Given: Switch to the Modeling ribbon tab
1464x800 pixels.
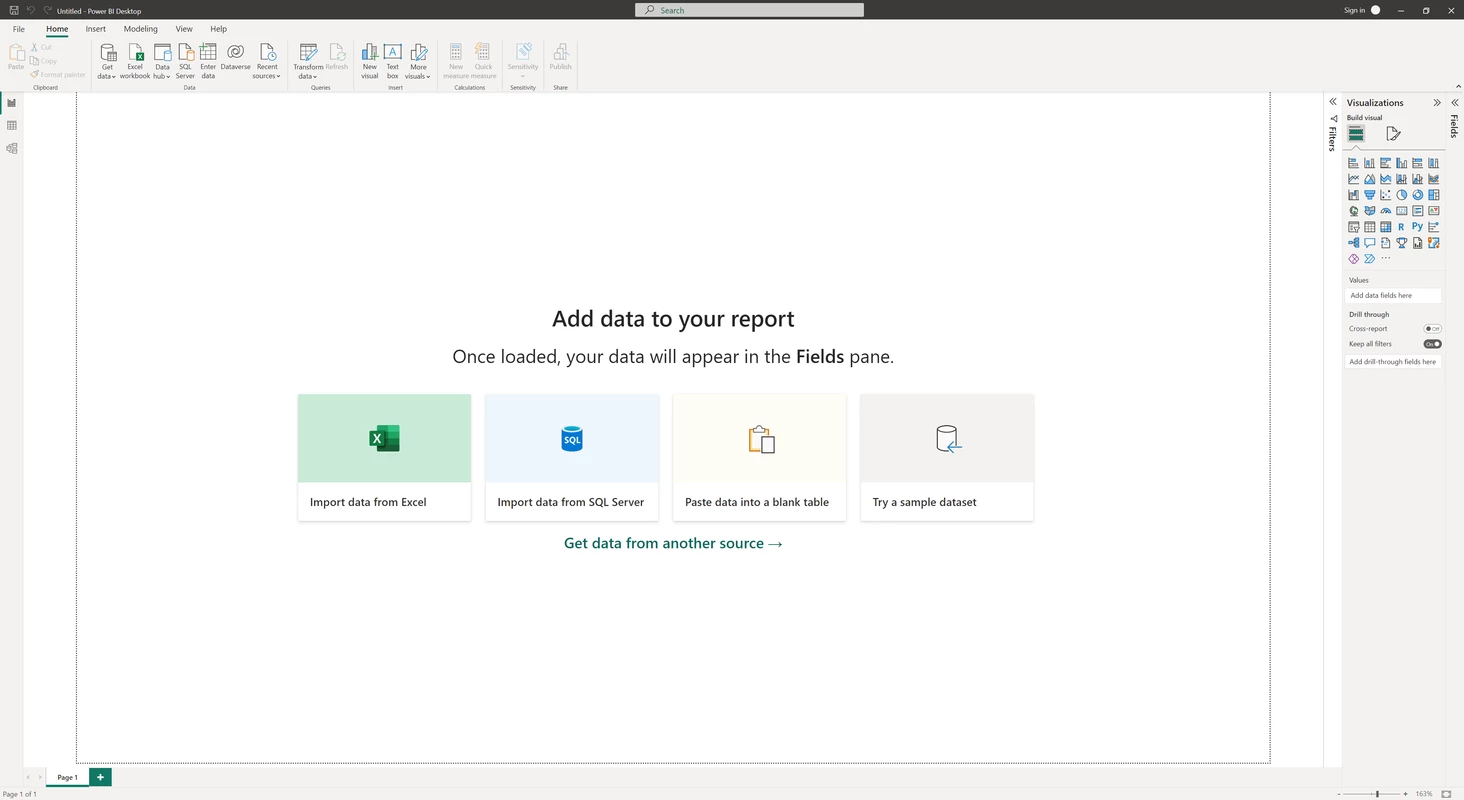Looking at the screenshot, I should (x=141, y=29).
